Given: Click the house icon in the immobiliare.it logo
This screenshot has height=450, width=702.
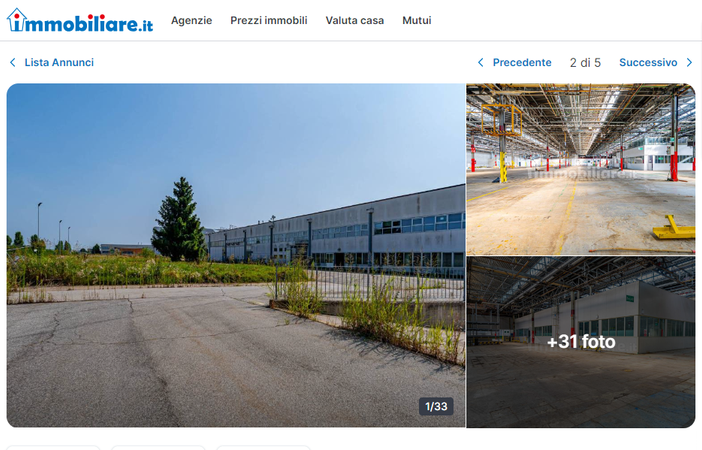Looking at the screenshot, I should point(17,19).
